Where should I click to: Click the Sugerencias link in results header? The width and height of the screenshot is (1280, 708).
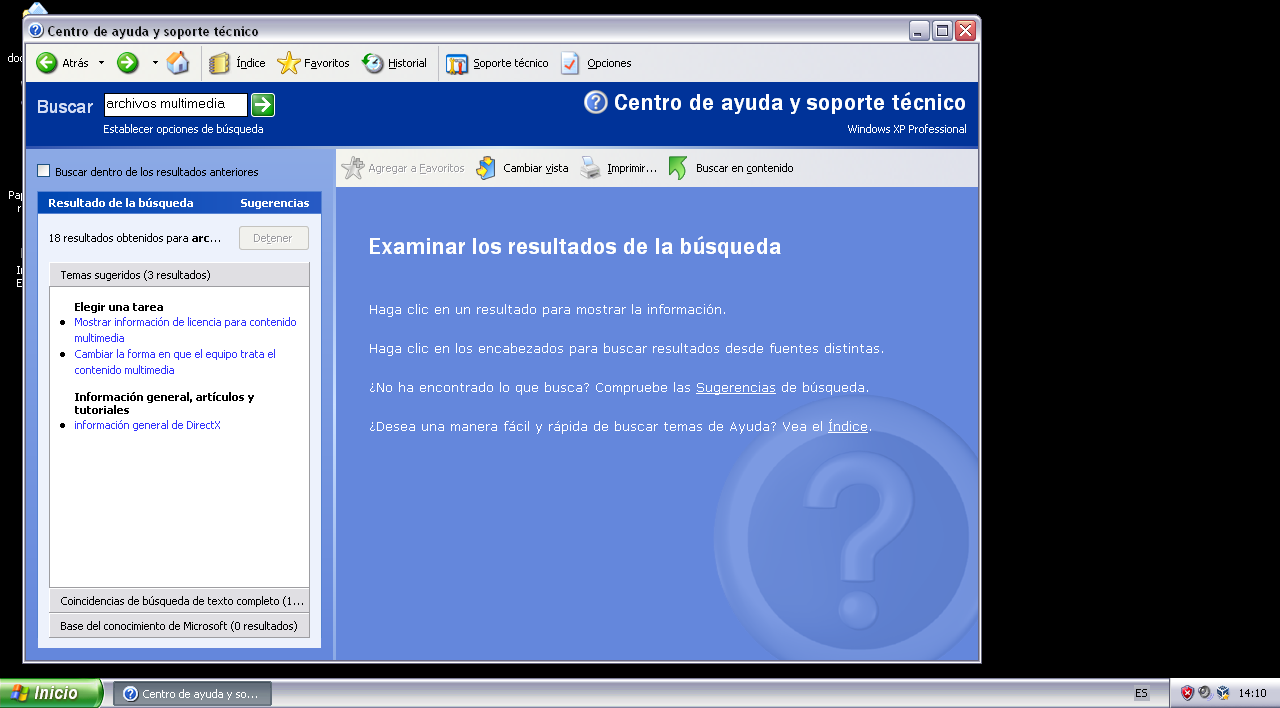pyautogui.click(x=275, y=203)
